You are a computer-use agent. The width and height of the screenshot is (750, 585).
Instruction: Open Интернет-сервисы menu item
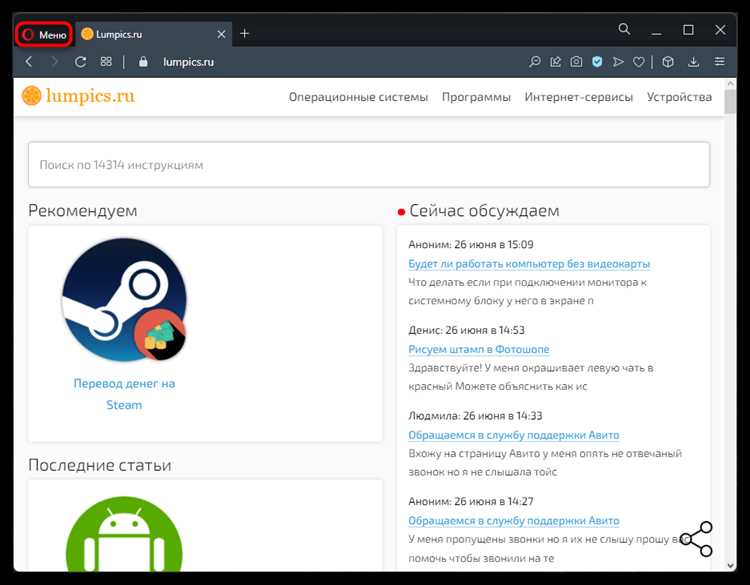[x=579, y=97]
